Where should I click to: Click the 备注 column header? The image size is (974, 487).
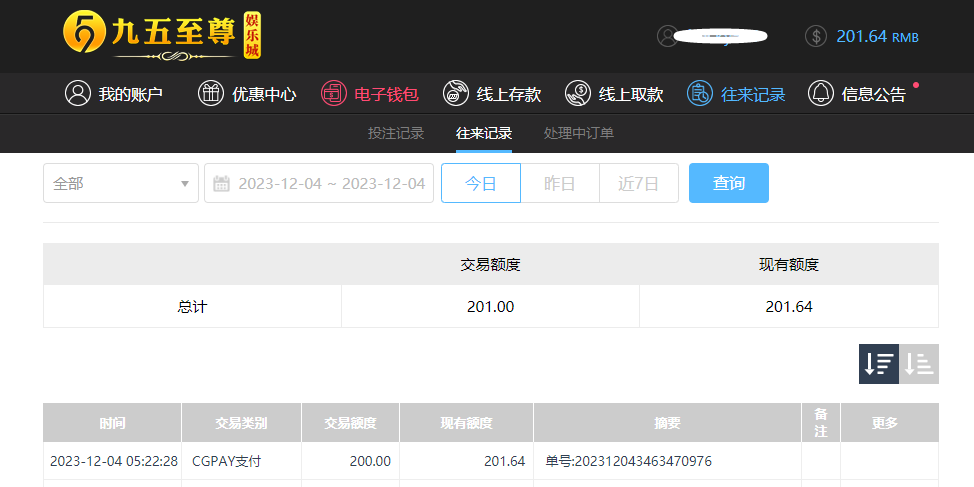[821, 423]
